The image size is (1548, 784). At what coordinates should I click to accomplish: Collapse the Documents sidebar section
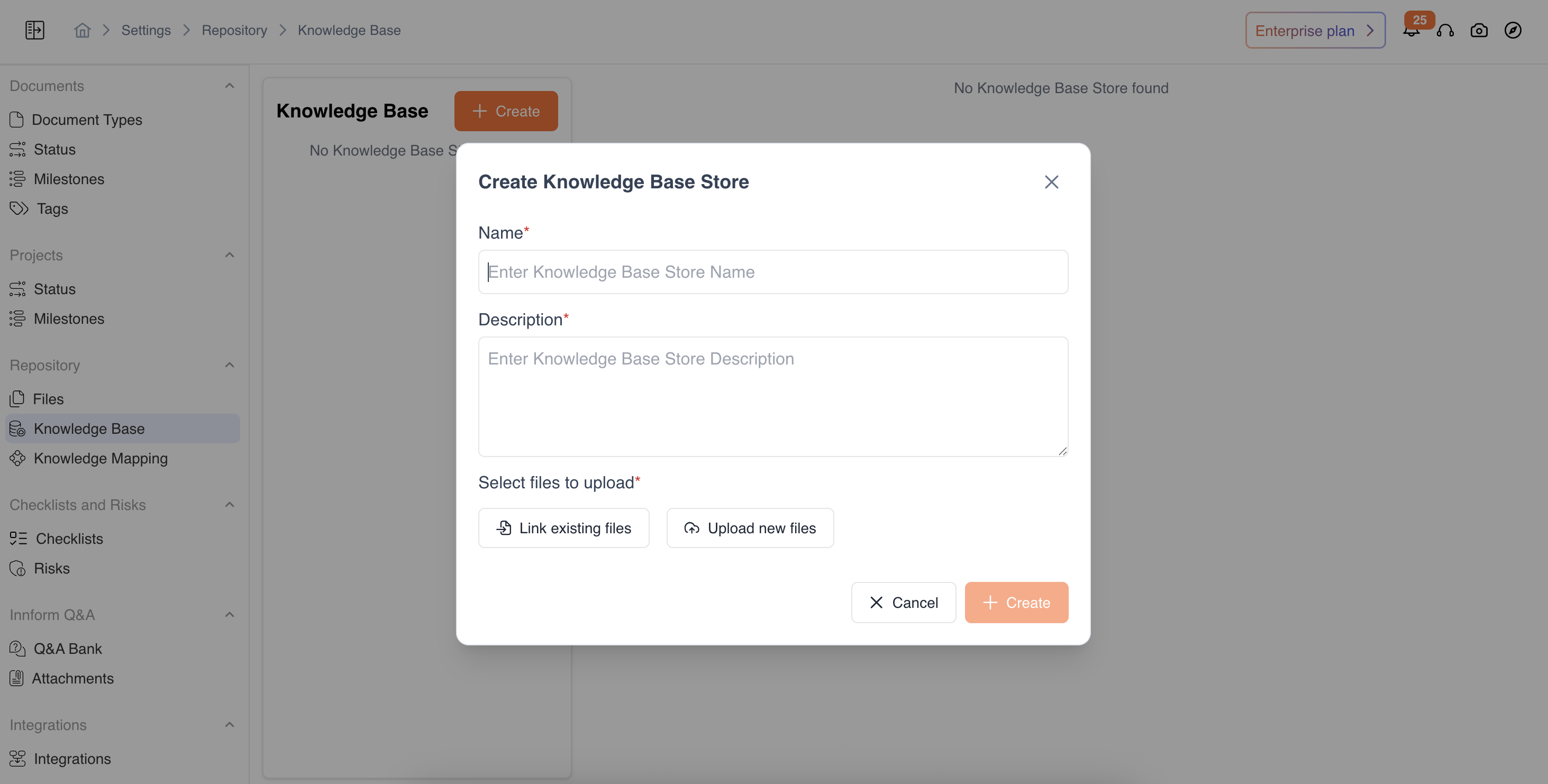coord(230,86)
